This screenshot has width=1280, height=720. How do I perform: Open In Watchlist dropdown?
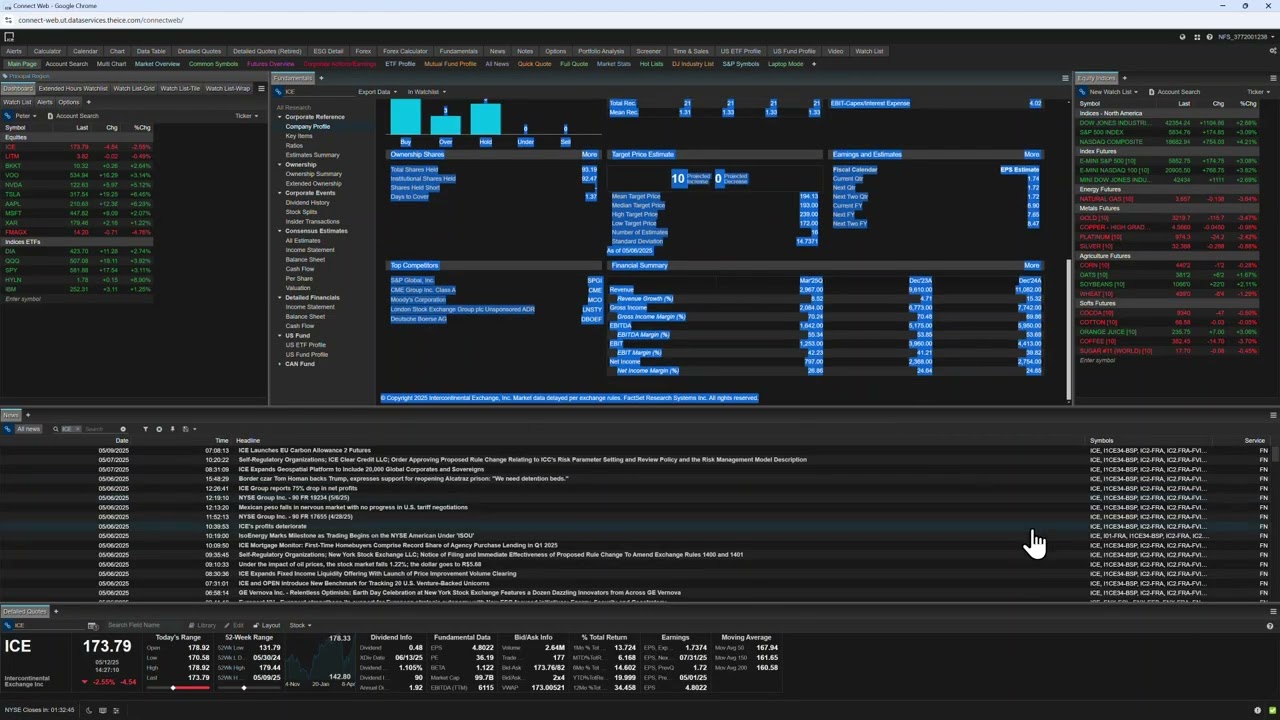[427, 92]
